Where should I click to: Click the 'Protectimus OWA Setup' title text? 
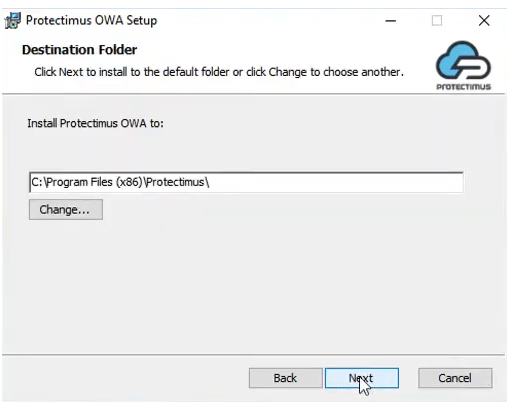[x=91, y=21]
